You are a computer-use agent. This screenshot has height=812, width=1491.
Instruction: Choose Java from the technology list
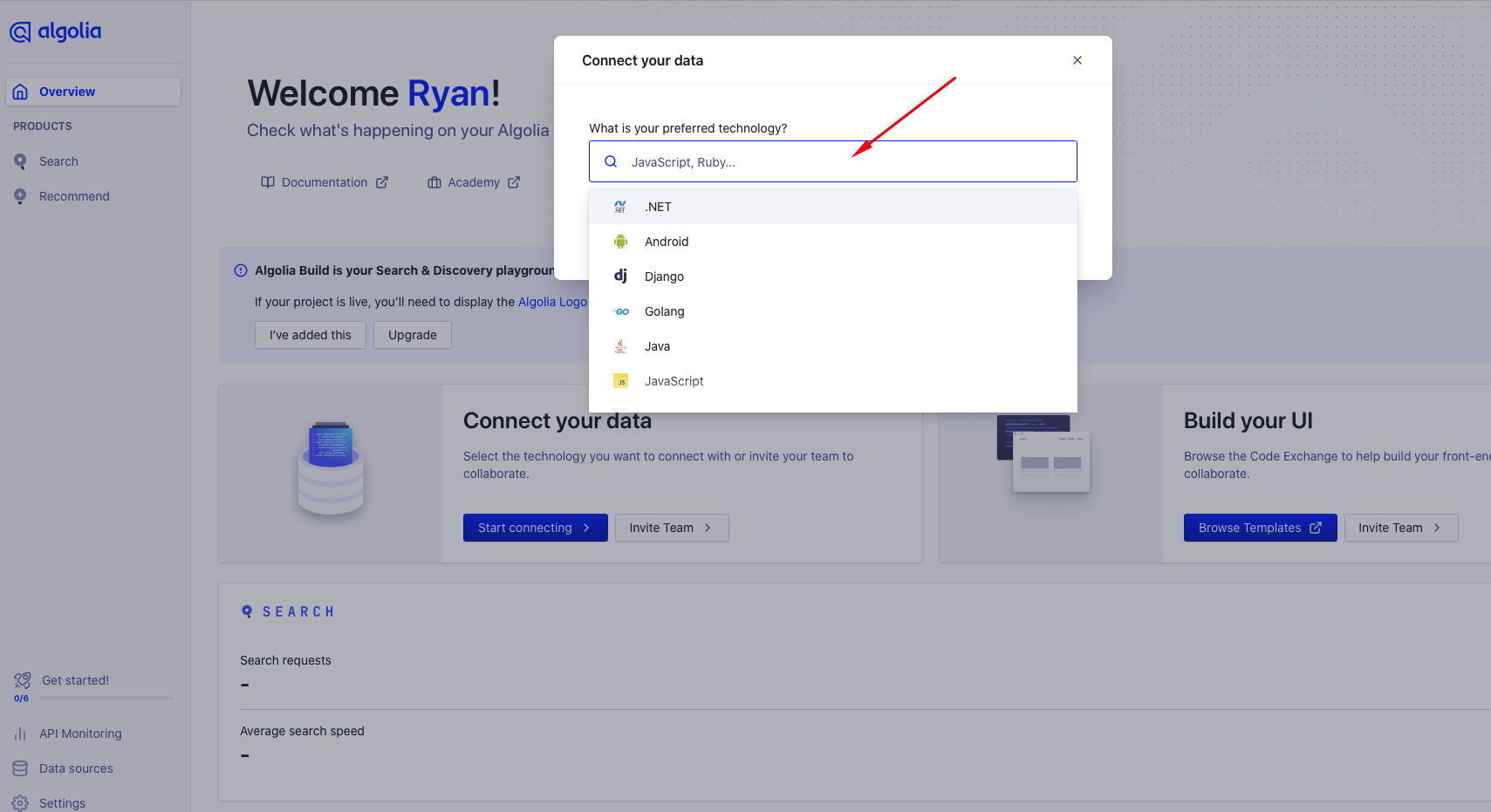833,346
